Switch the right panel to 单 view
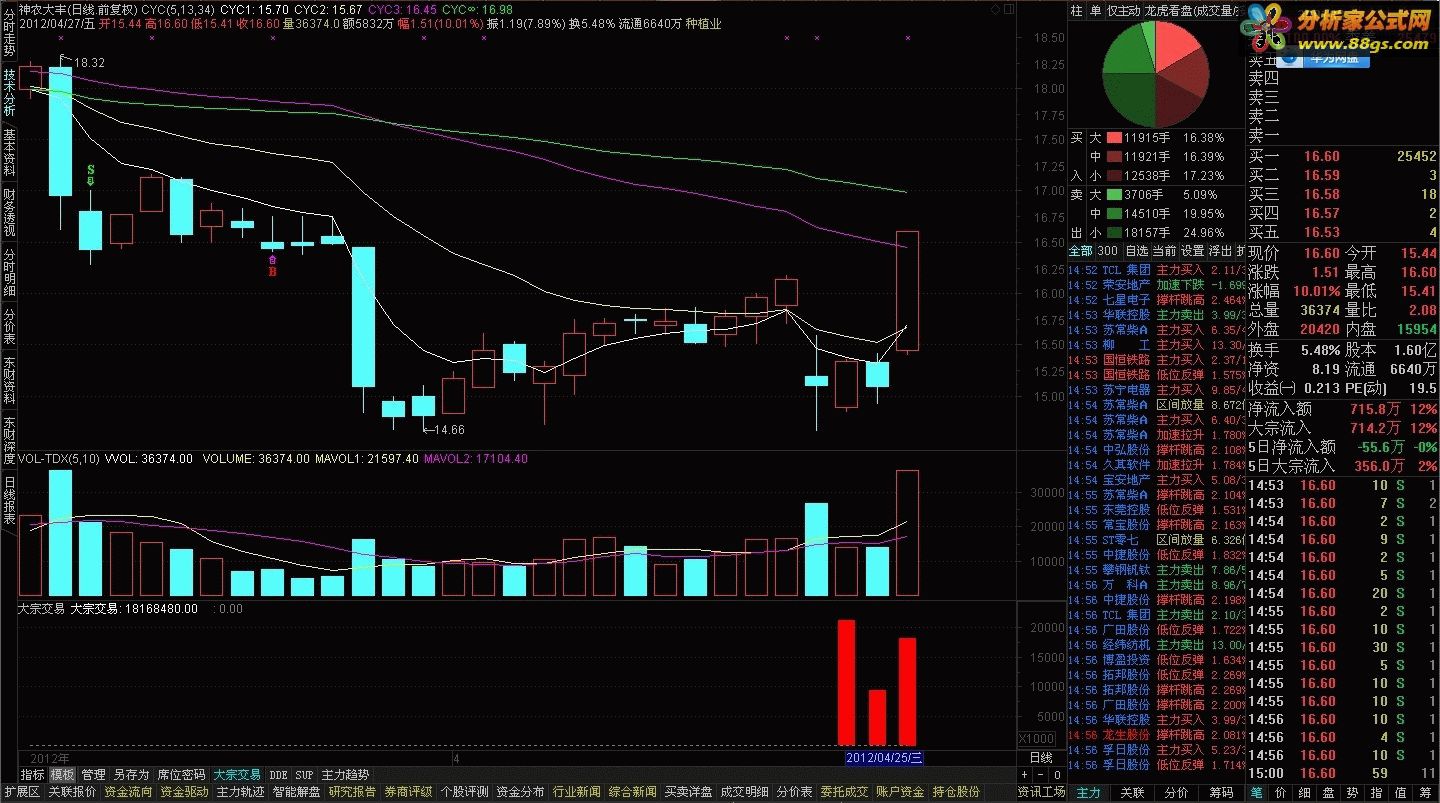Viewport: 1440px width, 803px height. [x=1094, y=10]
